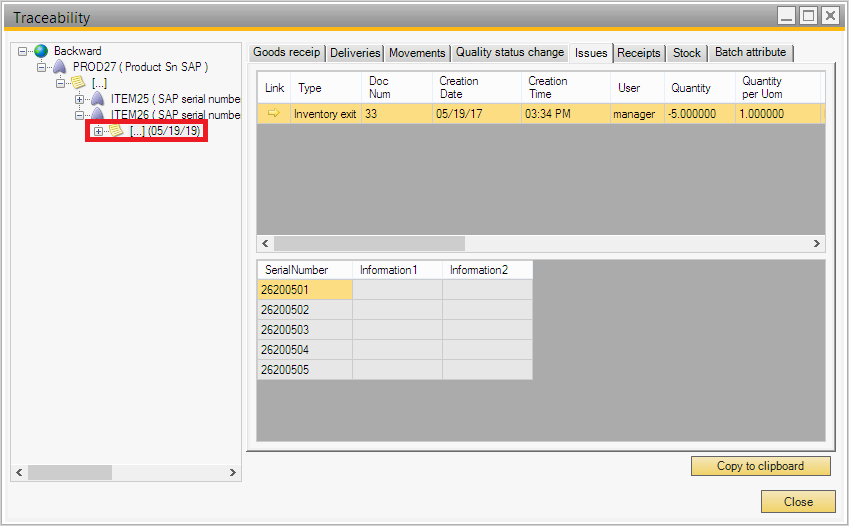Collapse the ITEM26 tree node
Screen dimensions: 849x526
(80, 115)
